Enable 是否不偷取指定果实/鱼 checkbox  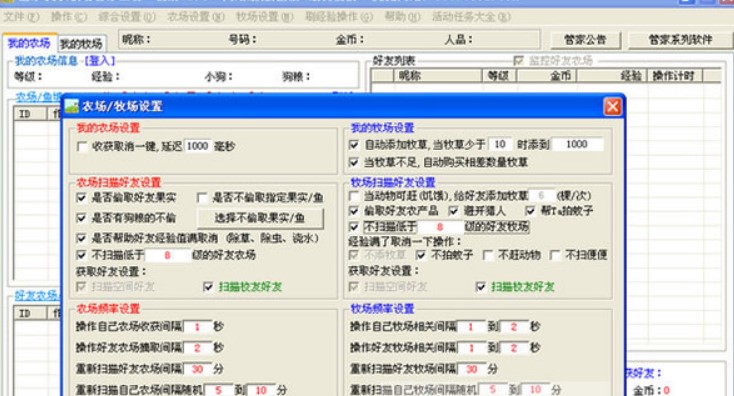point(202,198)
